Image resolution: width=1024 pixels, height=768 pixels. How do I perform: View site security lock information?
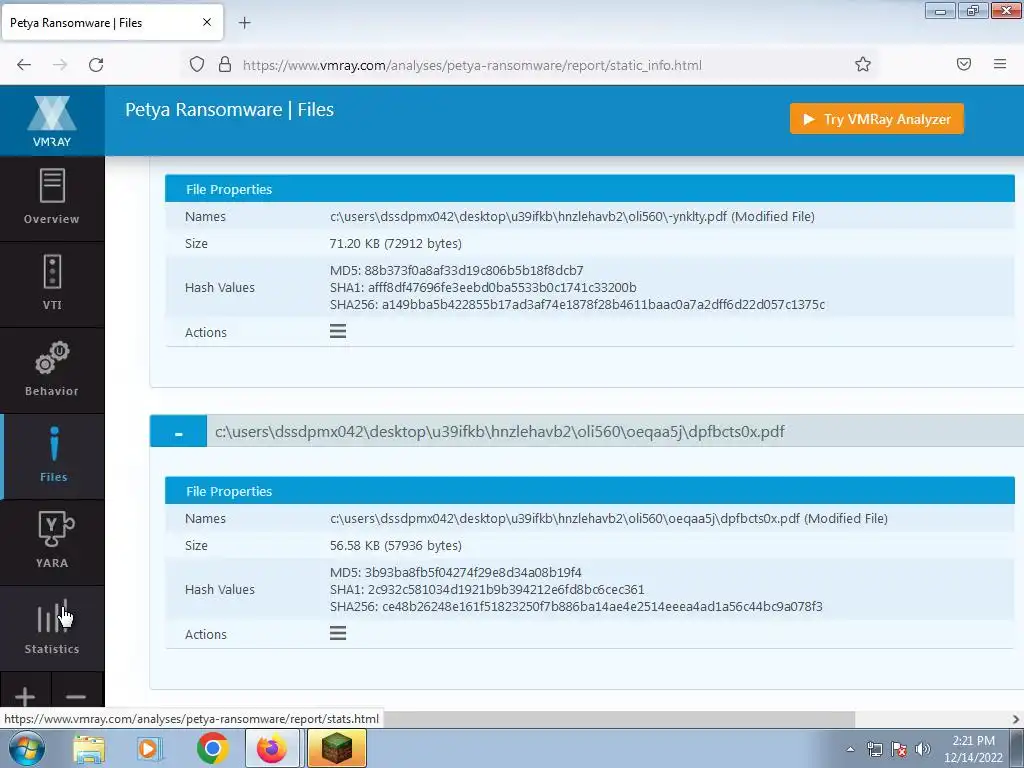coord(225,65)
